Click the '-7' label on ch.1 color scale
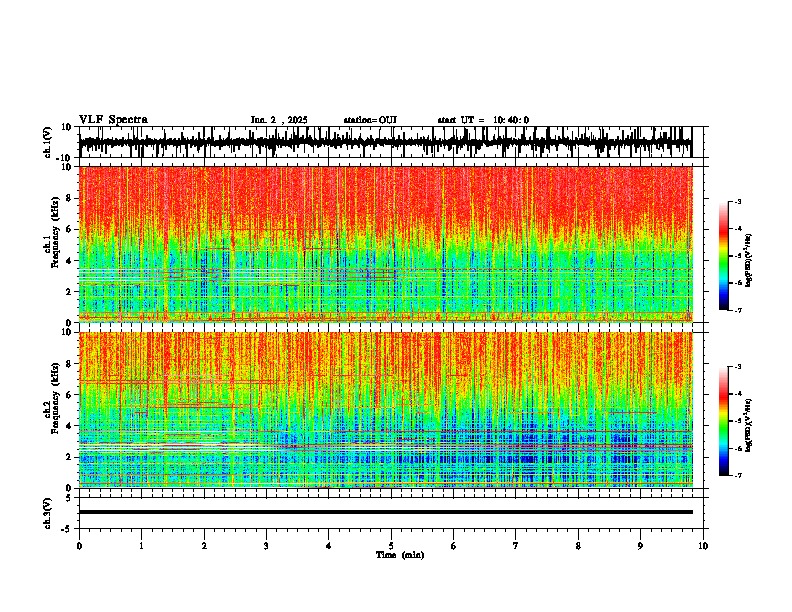 pos(738,310)
